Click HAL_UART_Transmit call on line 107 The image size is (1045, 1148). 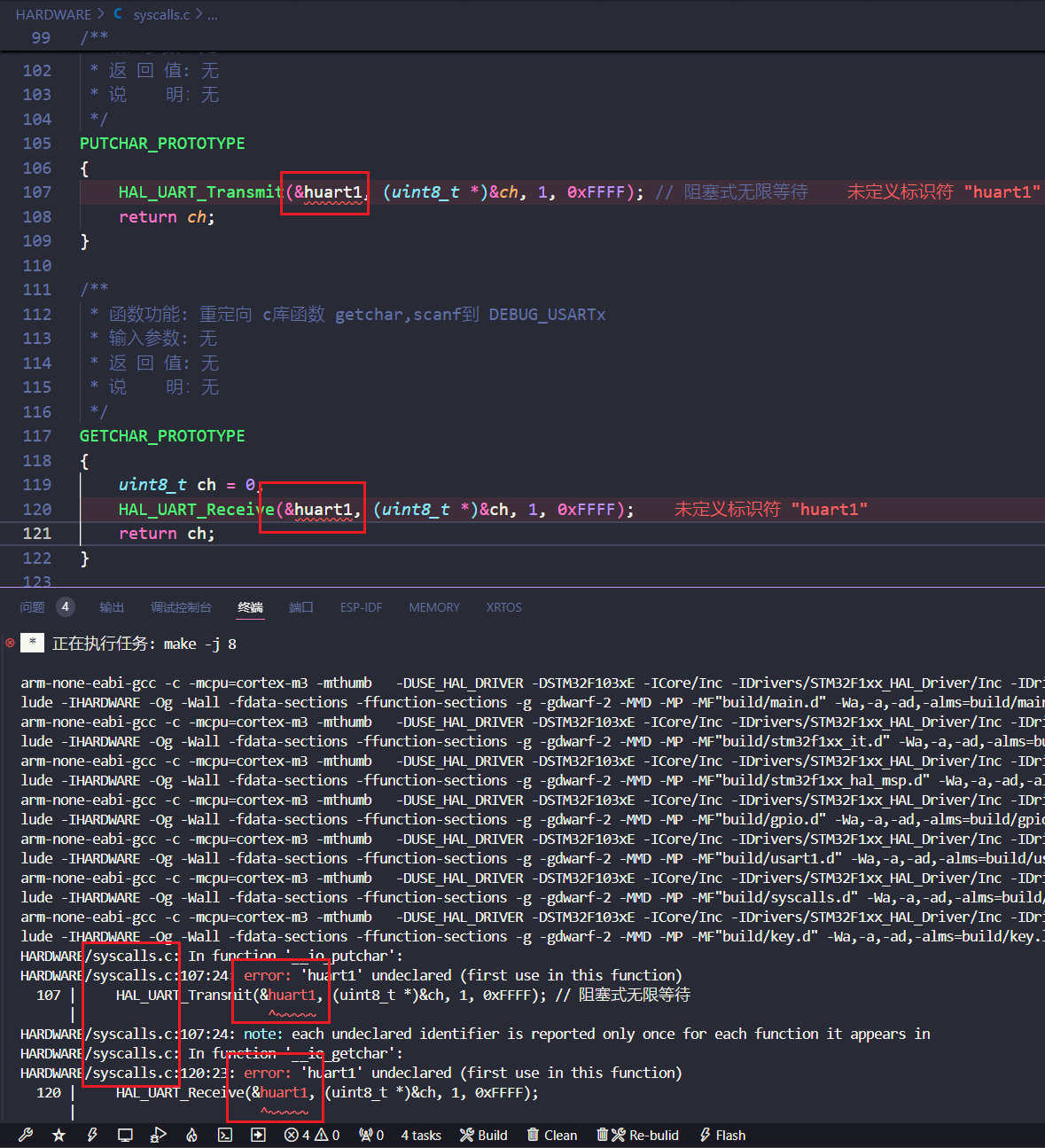click(x=201, y=192)
